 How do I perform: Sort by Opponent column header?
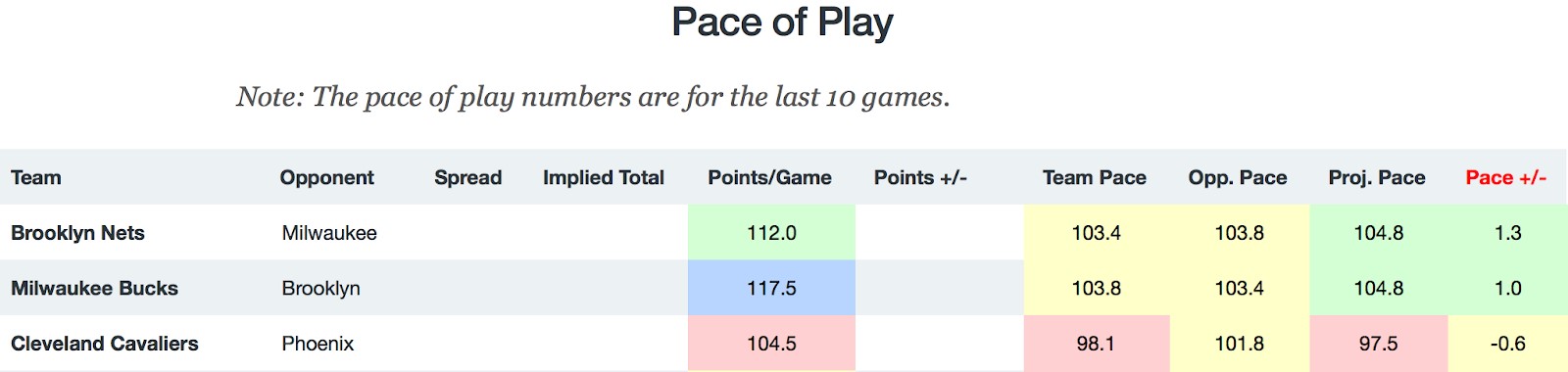tap(326, 178)
